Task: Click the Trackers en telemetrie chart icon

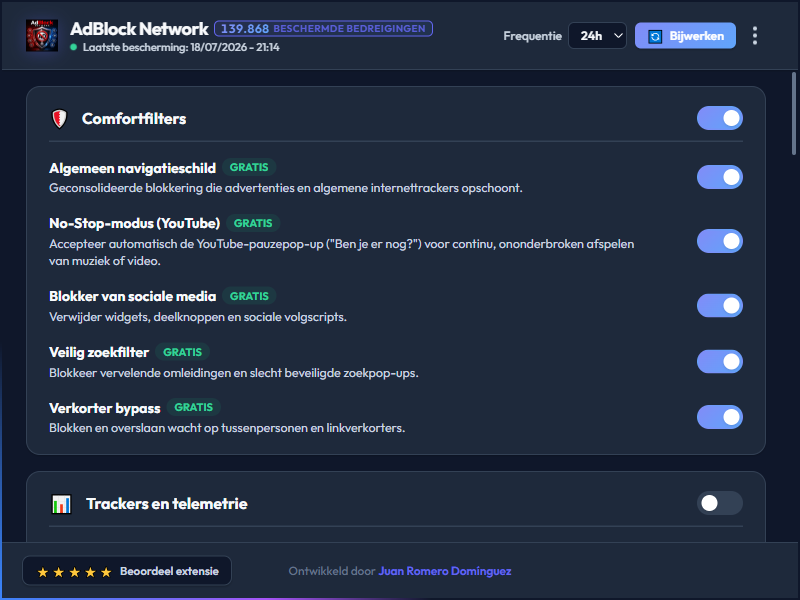Action: [61, 504]
